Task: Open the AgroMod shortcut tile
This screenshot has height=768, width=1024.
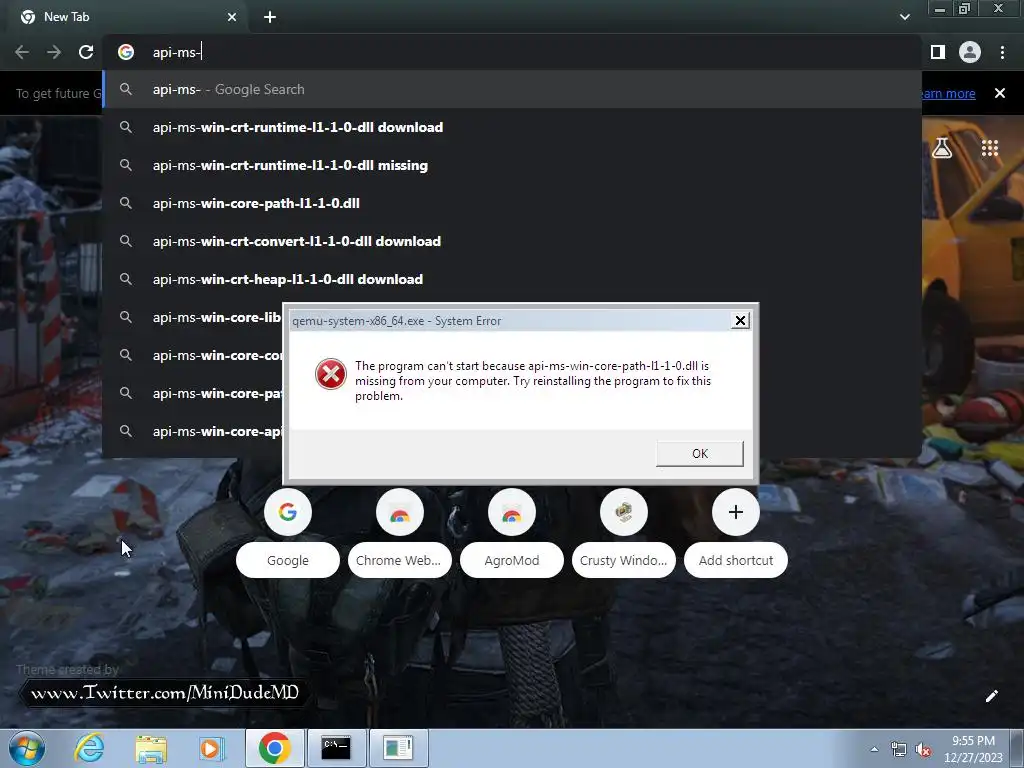Action: (x=511, y=512)
